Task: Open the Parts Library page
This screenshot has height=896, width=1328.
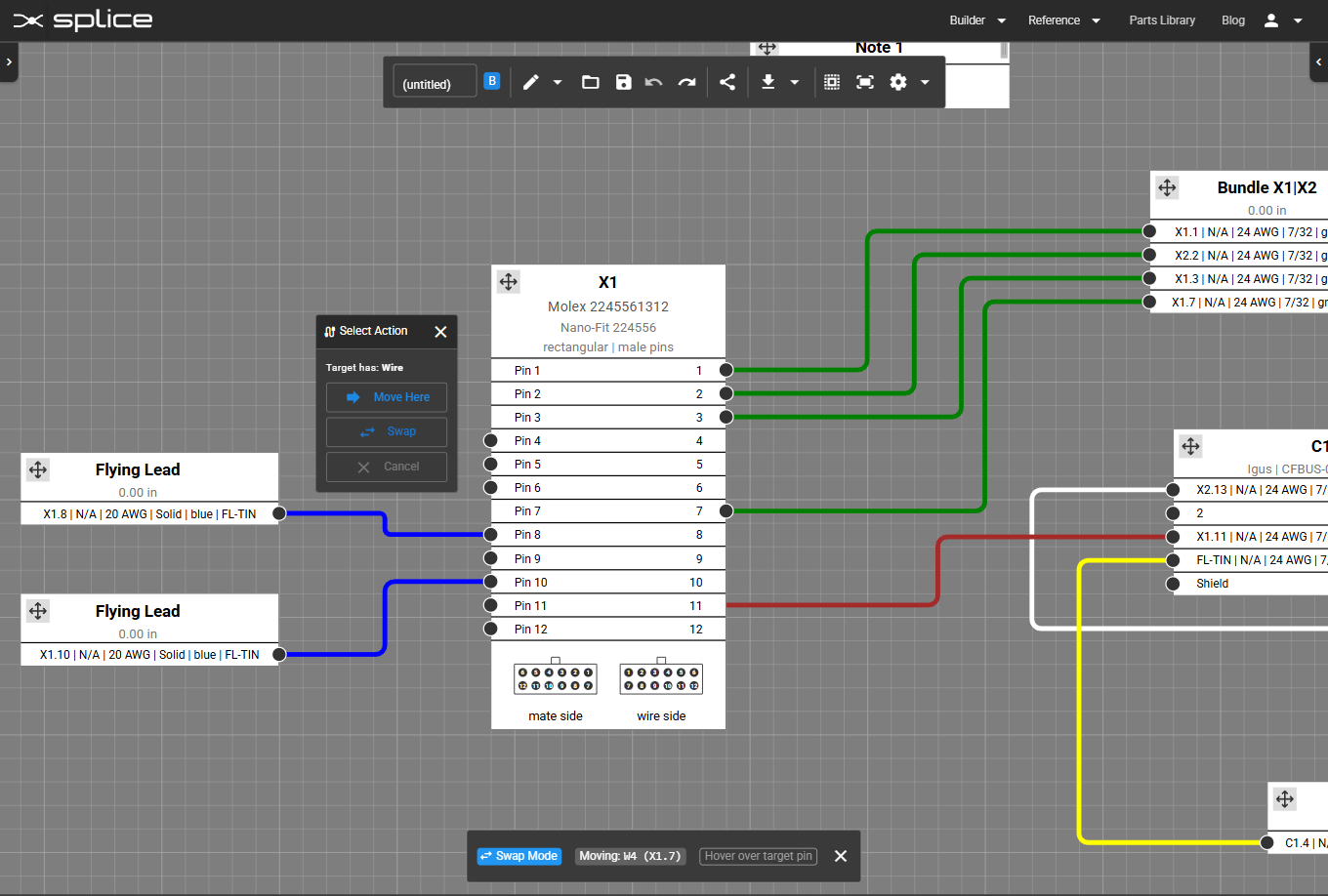Action: click(1162, 20)
